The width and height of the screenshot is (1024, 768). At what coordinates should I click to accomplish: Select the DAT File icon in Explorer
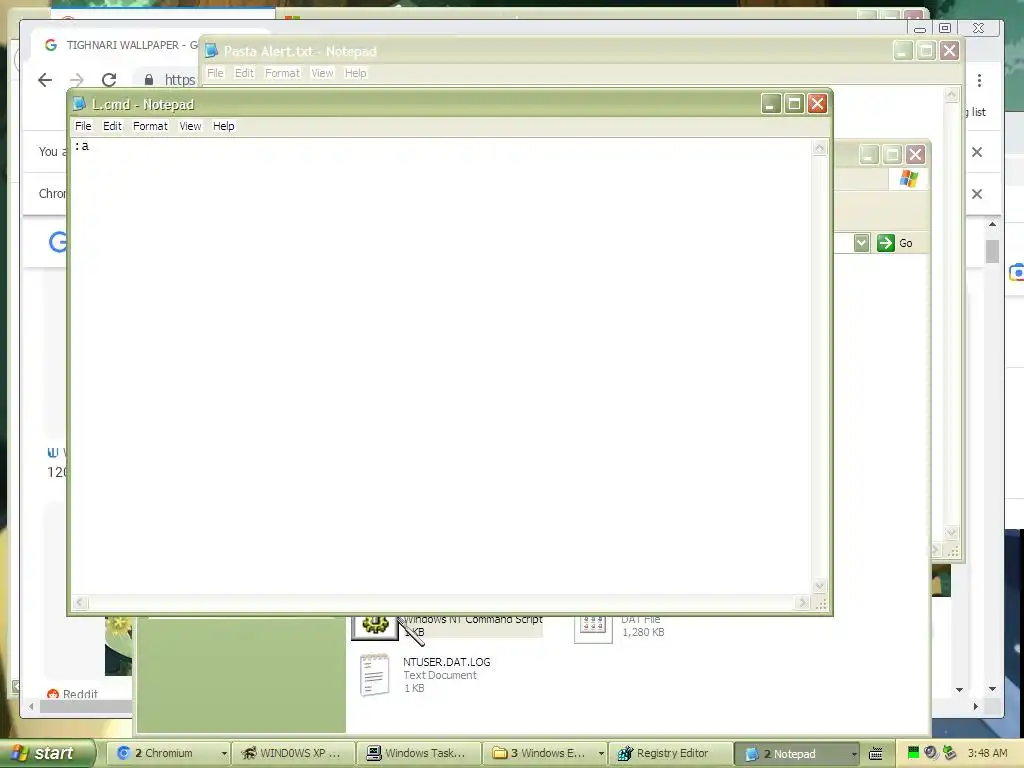[x=593, y=628]
